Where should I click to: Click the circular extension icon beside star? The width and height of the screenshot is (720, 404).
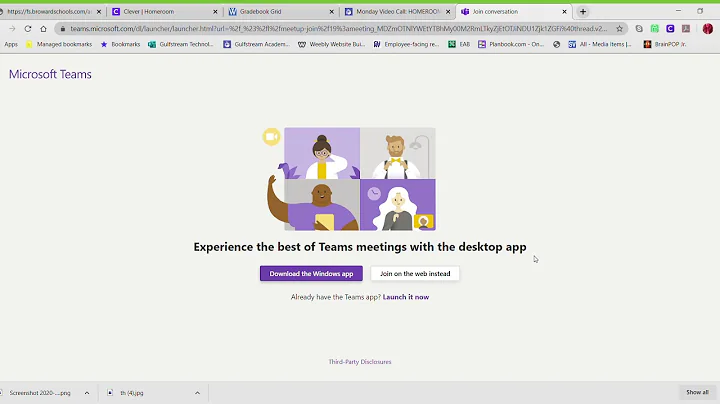pyautogui.click(x=639, y=28)
